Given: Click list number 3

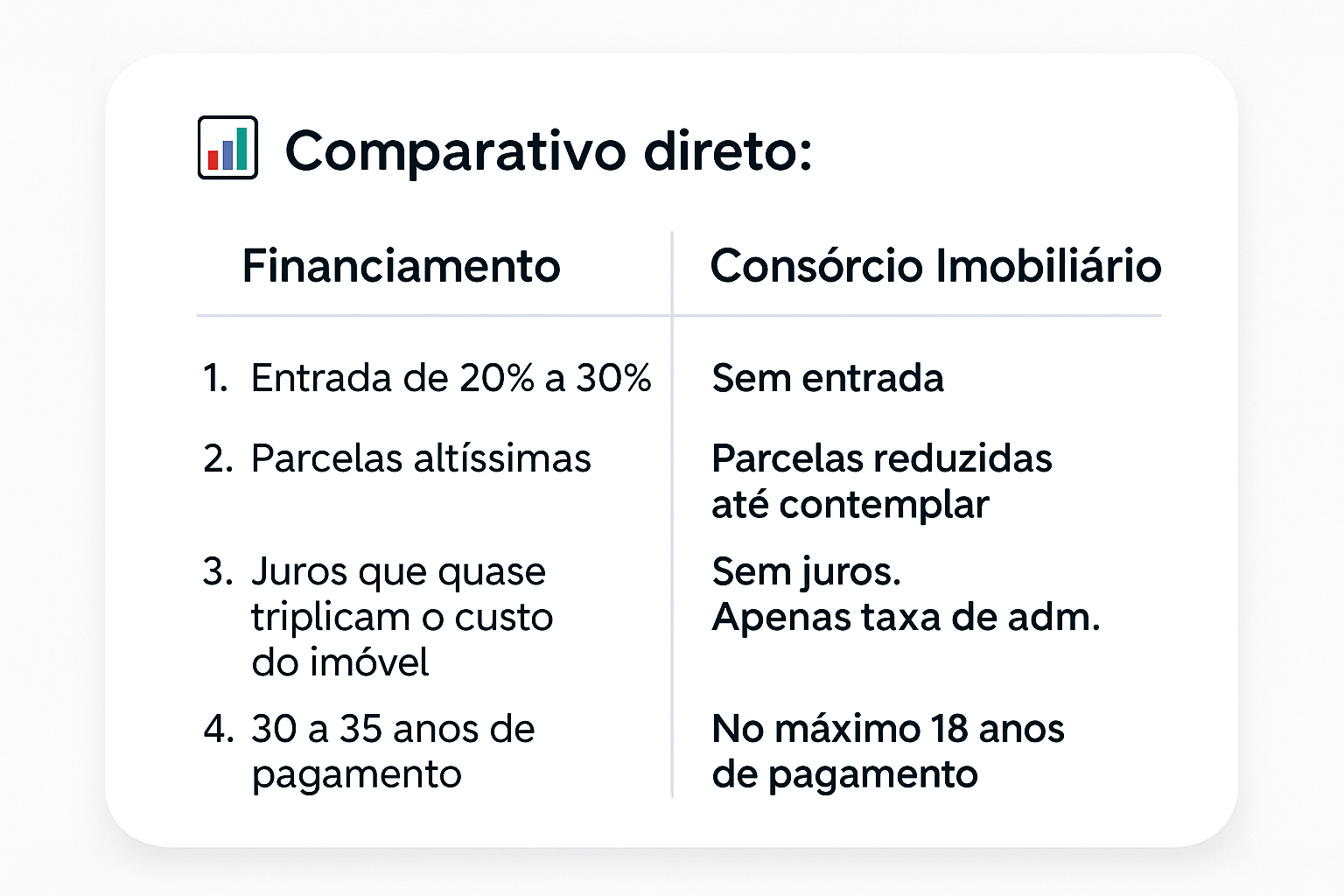Looking at the screenshot, I should [x=217, y=571].
